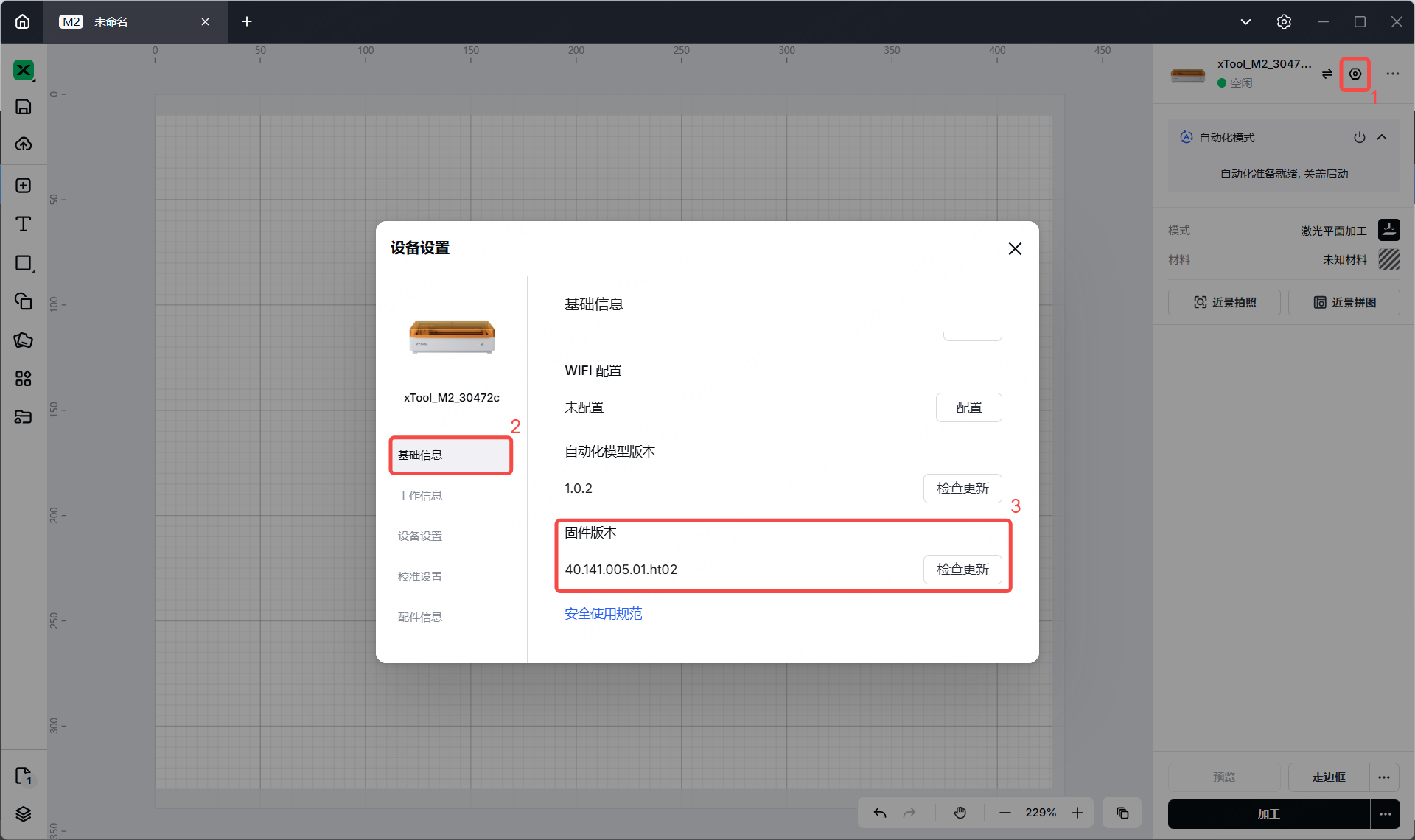Switch device using the swap arrows icon
The height and width of the screenshot is (840, 1415).
[x=1327, y=74]
